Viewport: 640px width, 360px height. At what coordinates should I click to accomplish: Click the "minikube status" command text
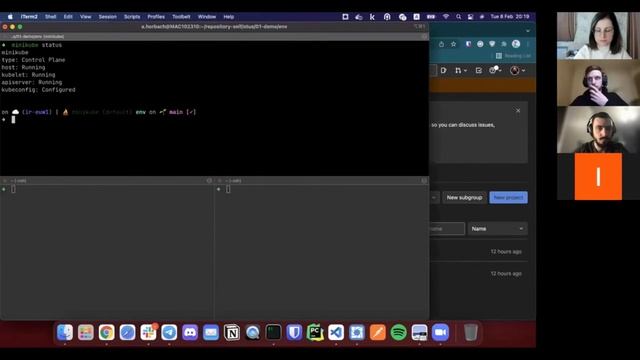point(37,45)
